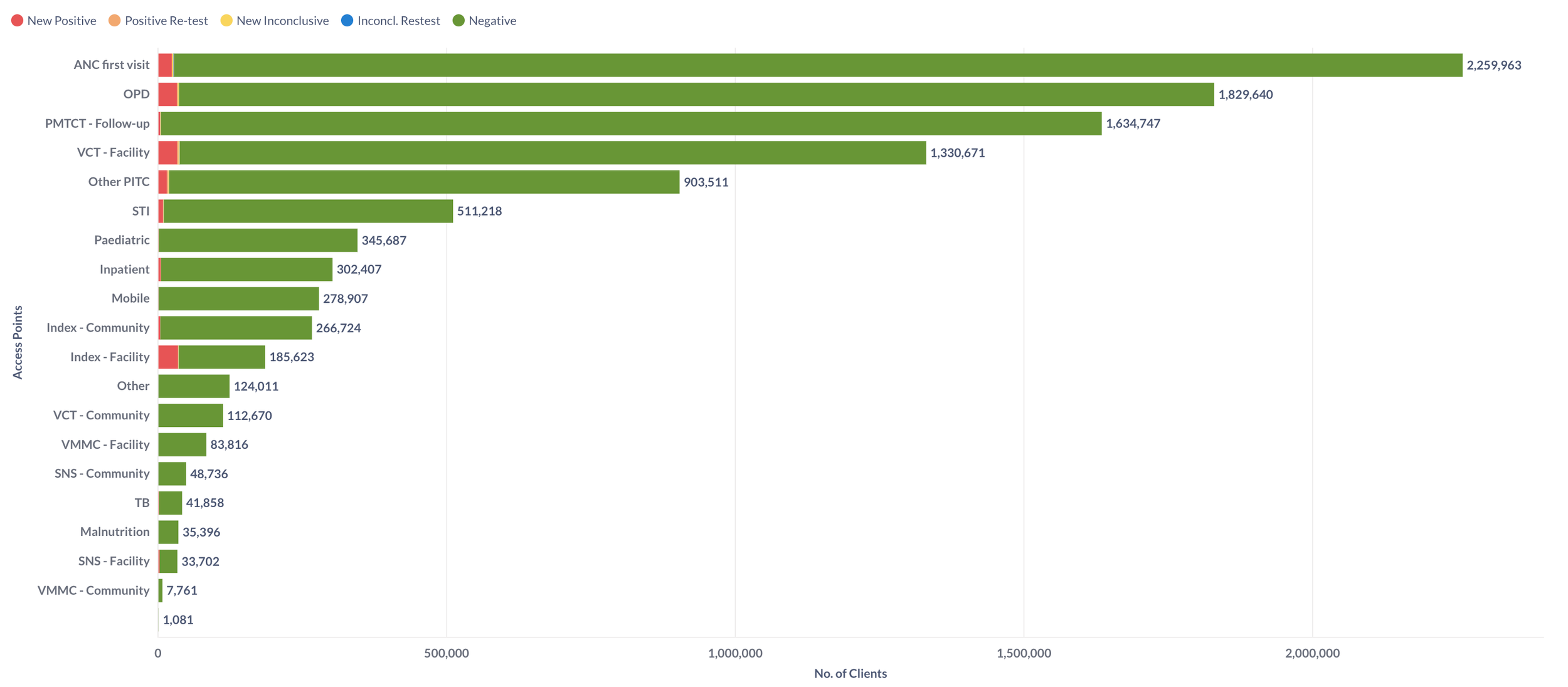Viewport: 1568px width, 687px height.
Task: Click the OPD bar's red segment
Action: pos(167,95)
